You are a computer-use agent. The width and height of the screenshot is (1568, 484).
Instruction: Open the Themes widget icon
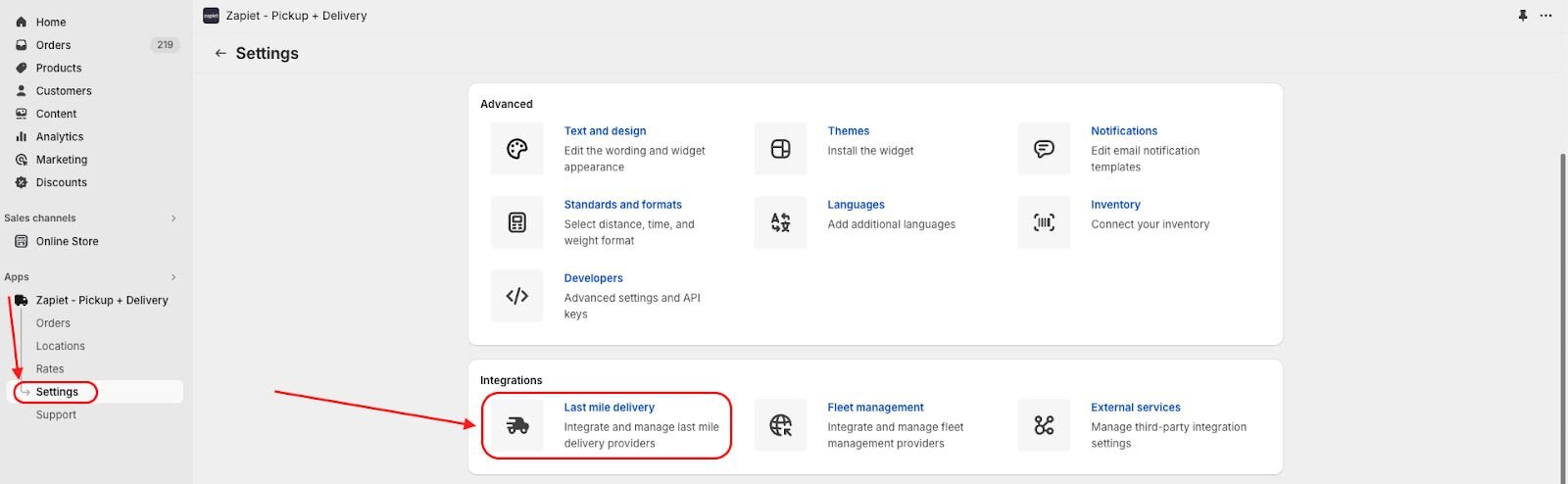(x=780, y=149)
